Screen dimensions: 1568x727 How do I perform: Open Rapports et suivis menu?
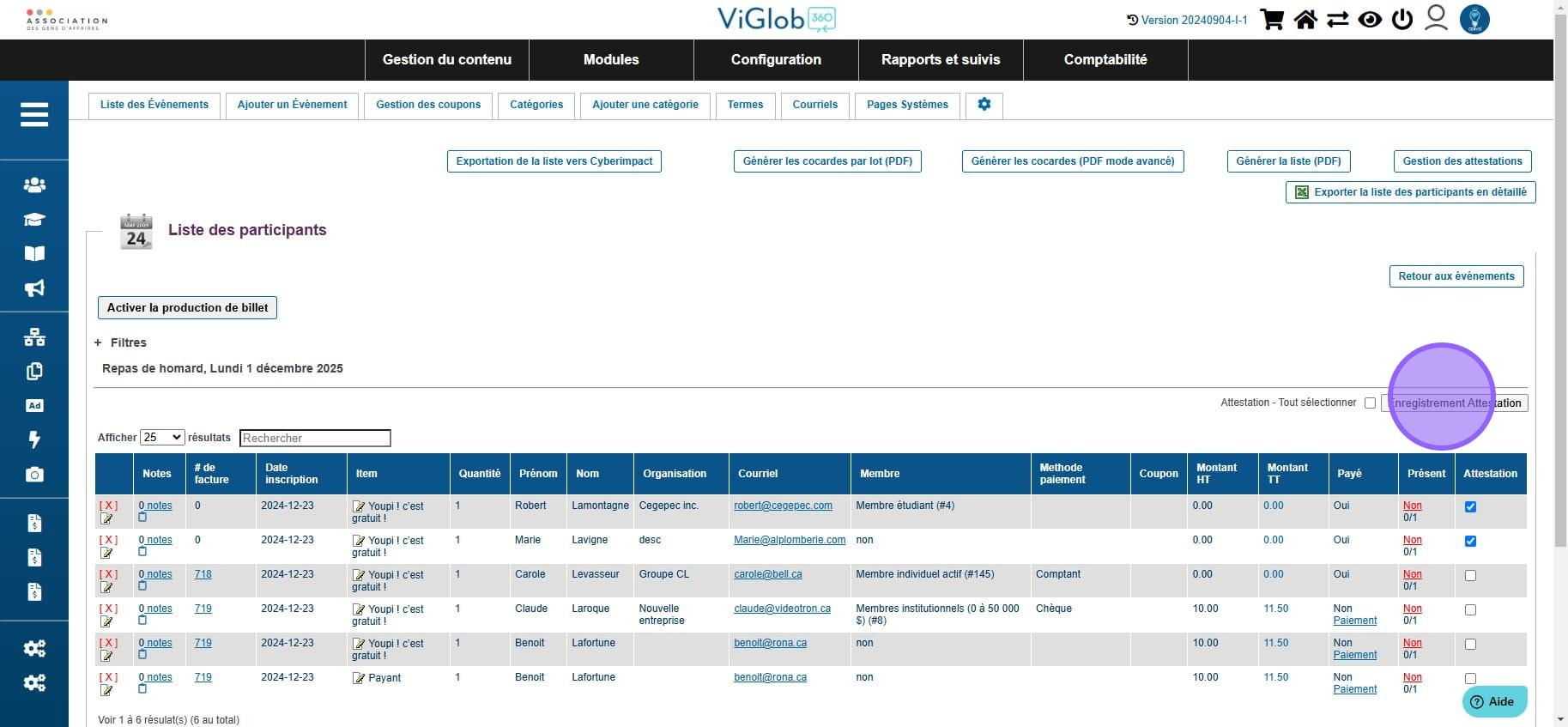[941, 60]
